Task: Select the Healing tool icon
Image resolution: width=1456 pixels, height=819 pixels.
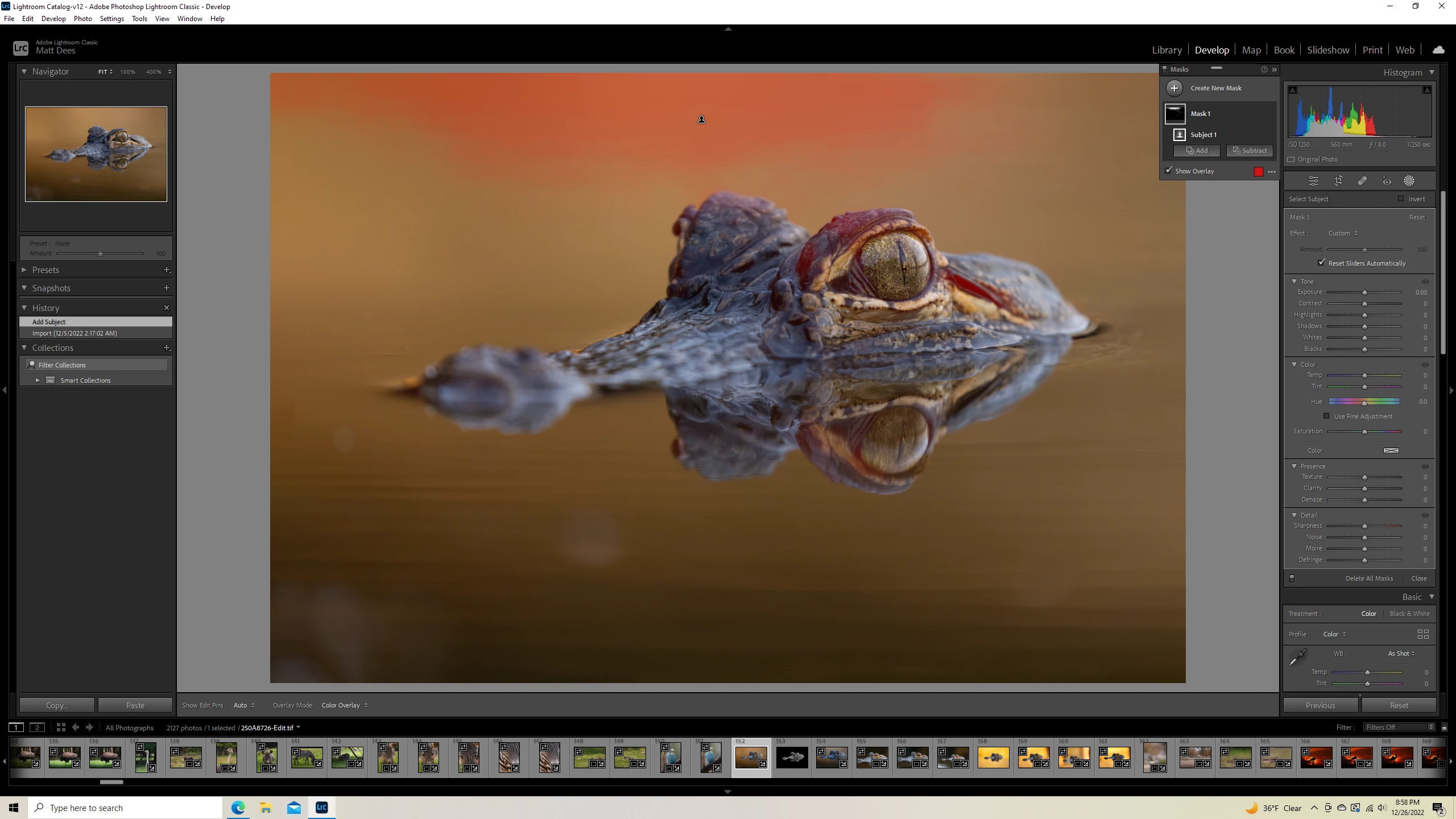Action: pyautogui.click(x=1362, y=181)
